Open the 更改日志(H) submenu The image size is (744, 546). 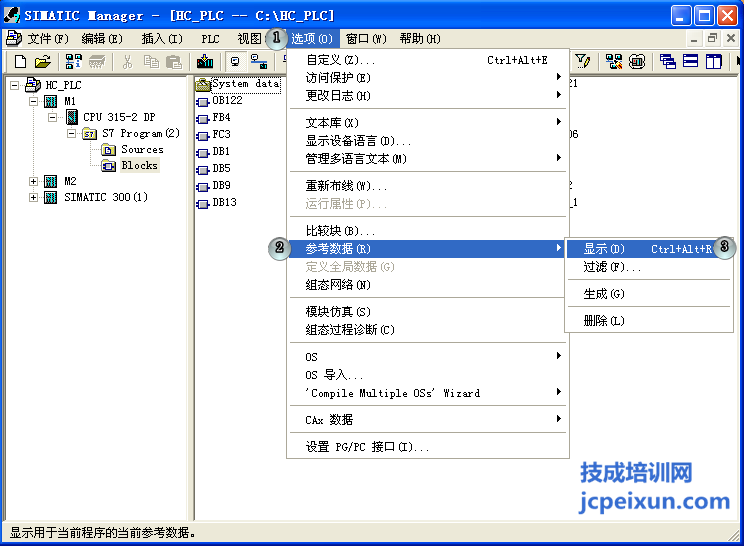click(428, 95)
